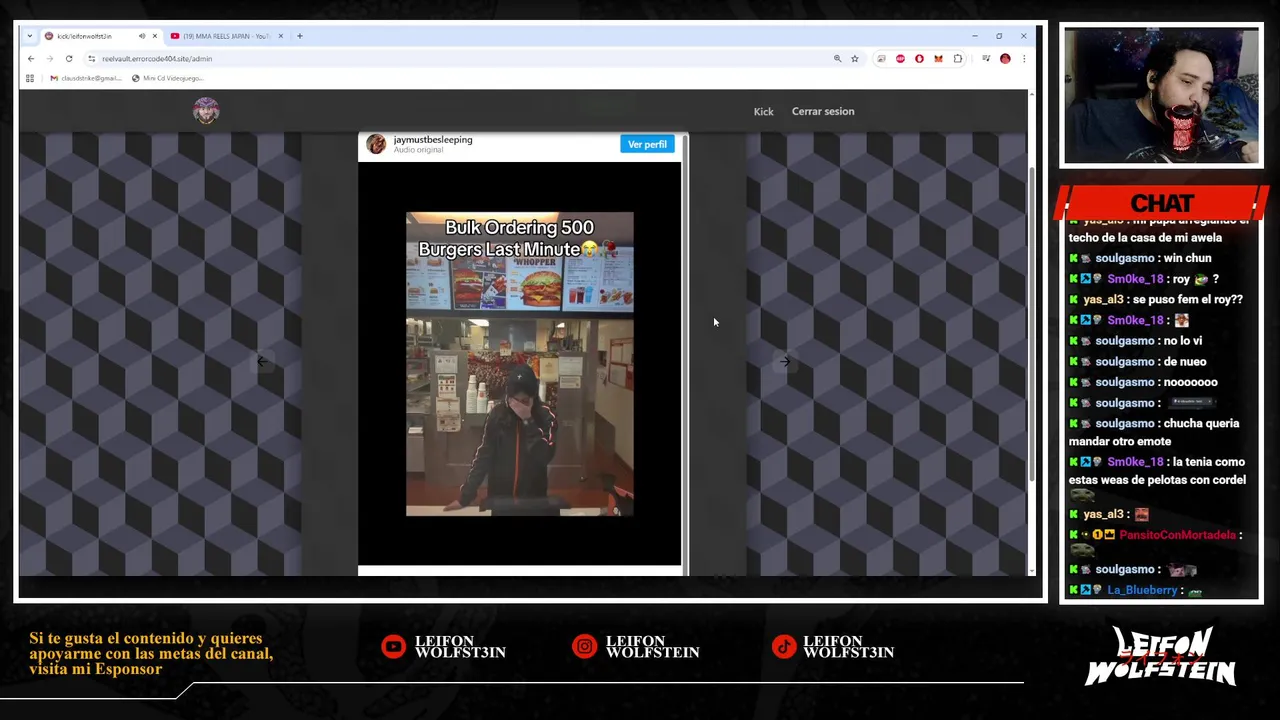Open Chrome three-dot menu
This screenshot has width=1280, height=720.
pyautogui.click(x=1024, y=59)
